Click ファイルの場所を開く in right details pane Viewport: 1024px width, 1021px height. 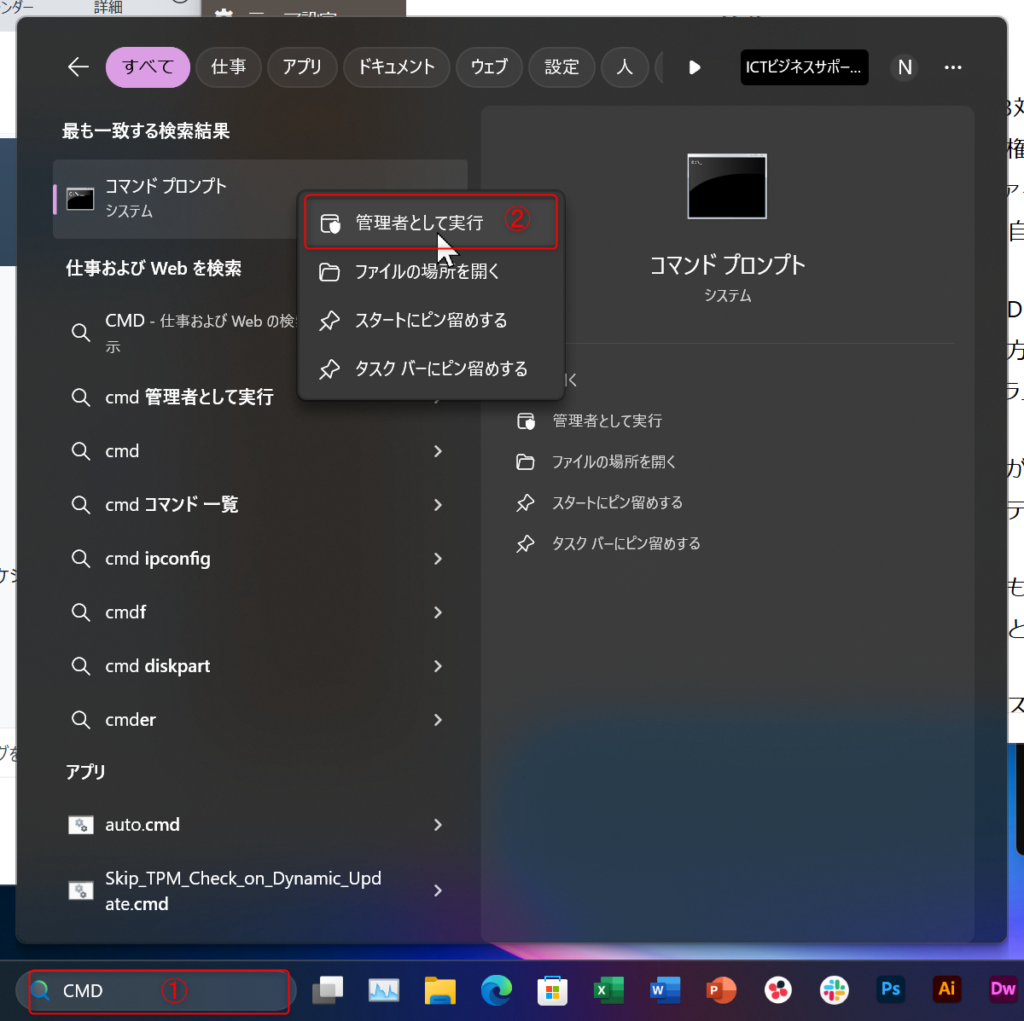click(x=614, y=462)
